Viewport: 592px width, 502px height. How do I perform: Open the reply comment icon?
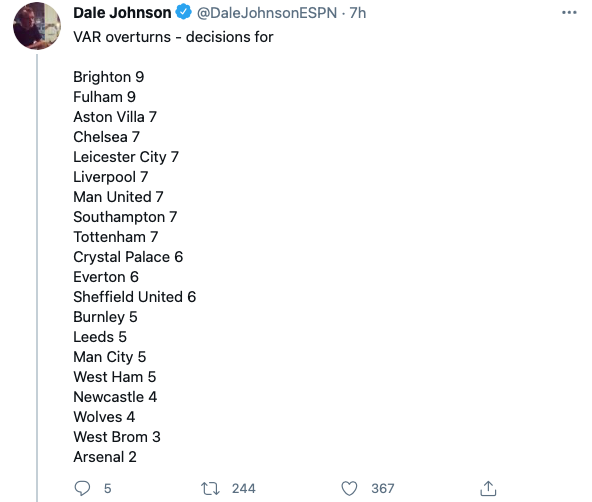pos(82,488)
